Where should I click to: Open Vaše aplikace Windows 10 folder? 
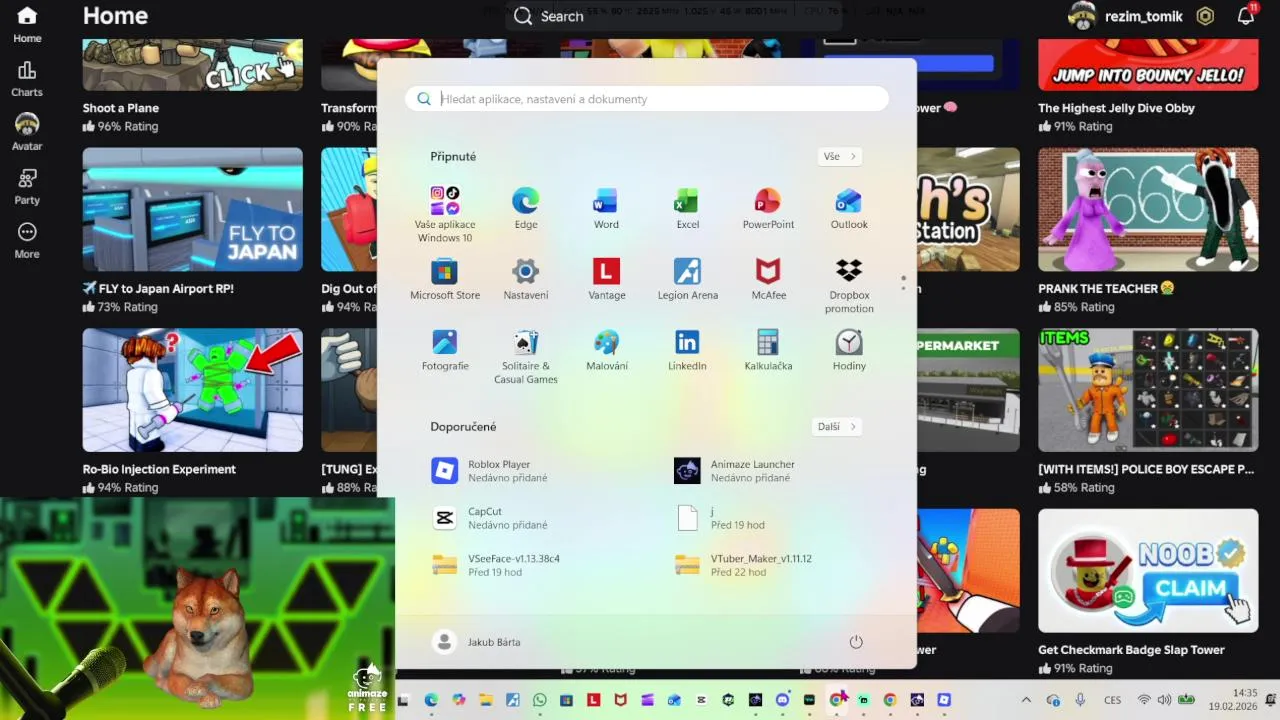tap(445, 215)
